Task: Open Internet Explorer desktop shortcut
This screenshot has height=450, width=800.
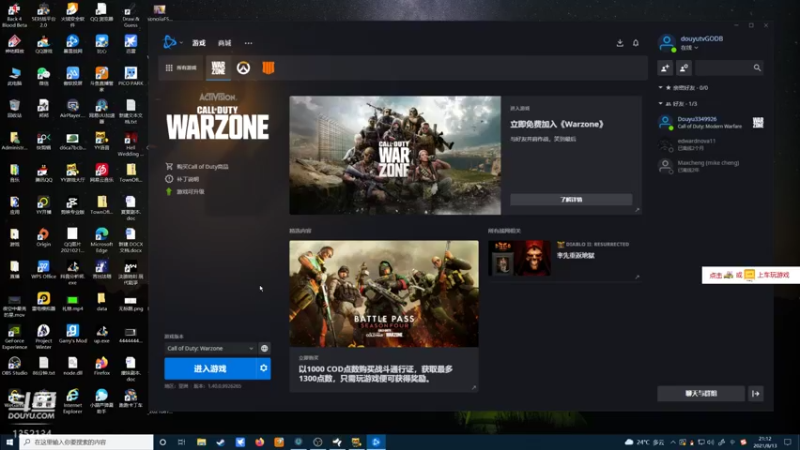Action: tap(72, 401)
